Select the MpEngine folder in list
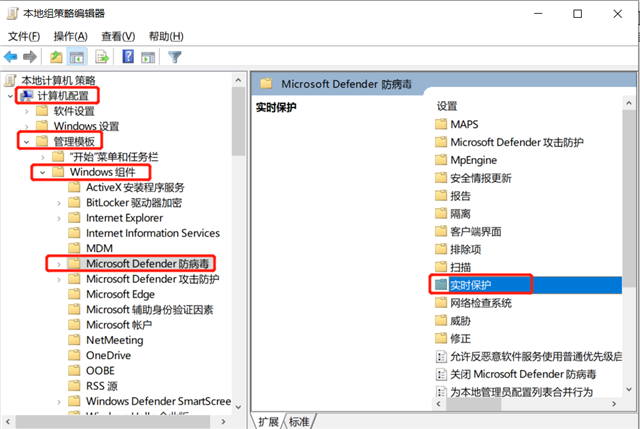This screenshot has height=429, width=640. pos(473,160)
